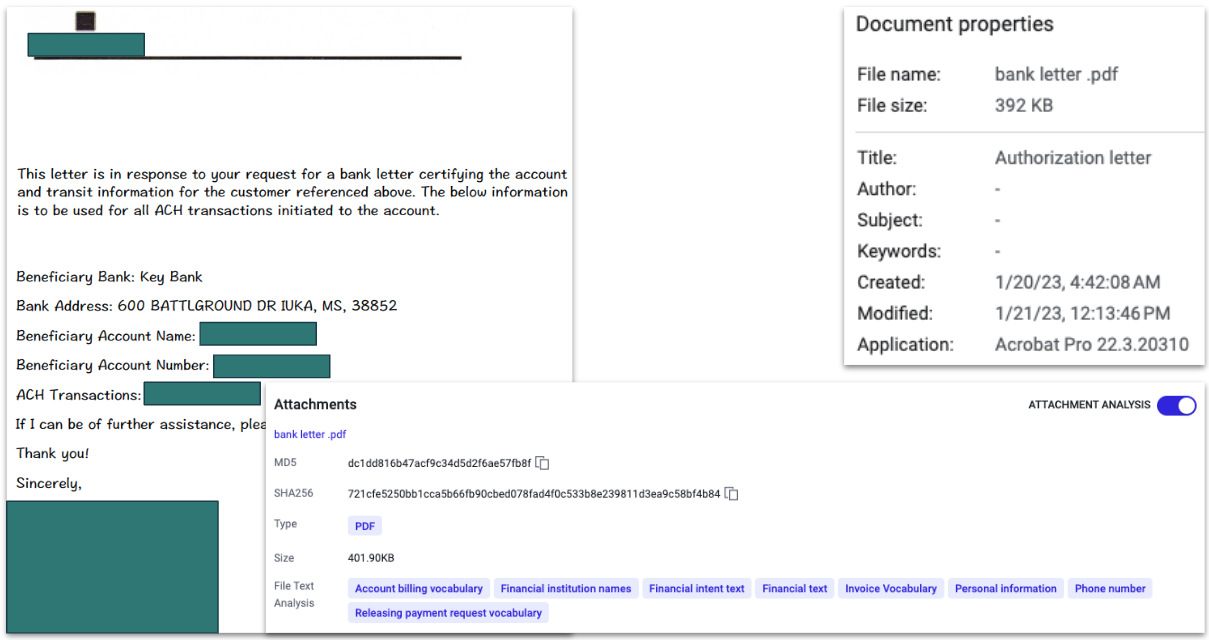
Task: Copy the SHA256 hash value
Action: click(731, 494)
